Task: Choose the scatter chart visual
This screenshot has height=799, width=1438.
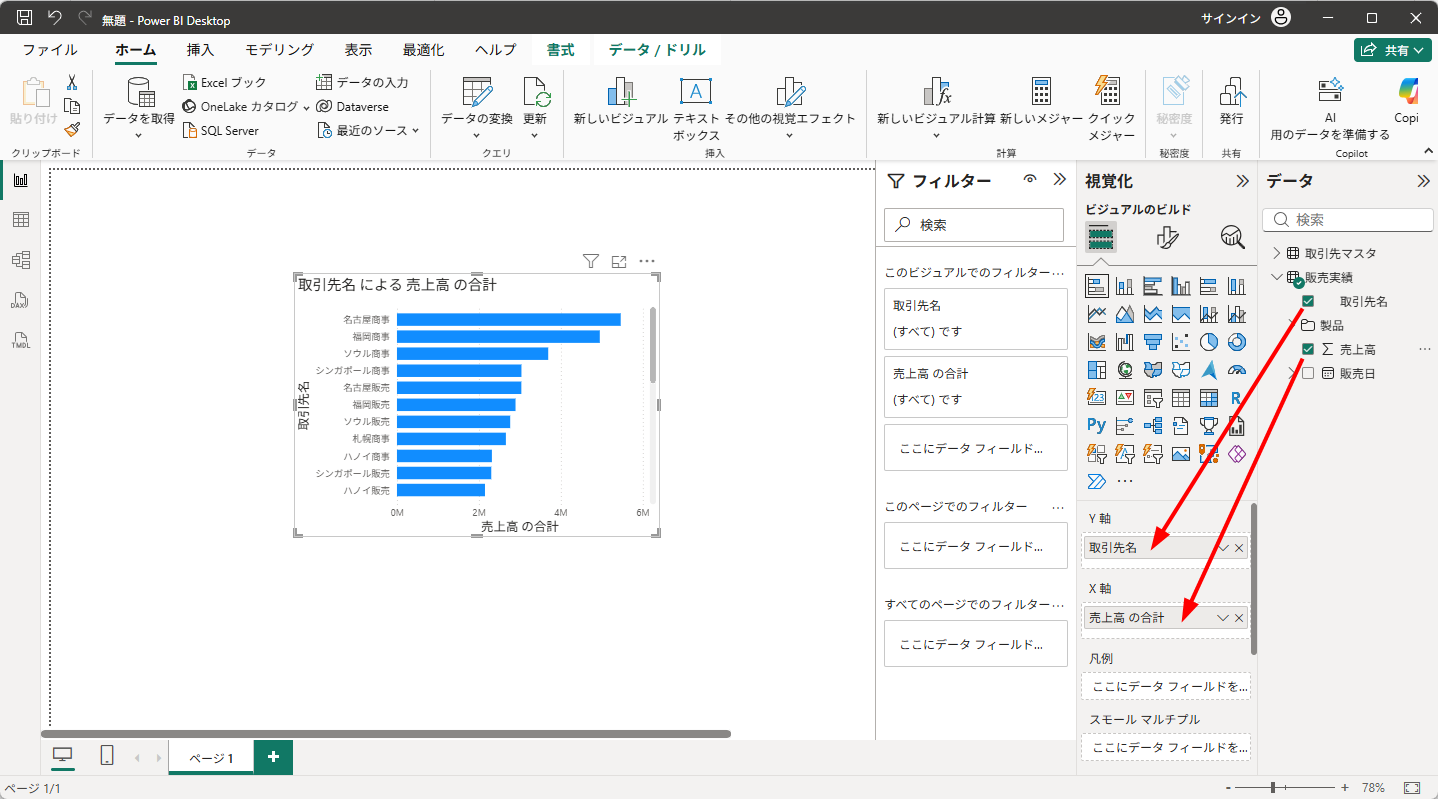Action: coord(1181,342)
